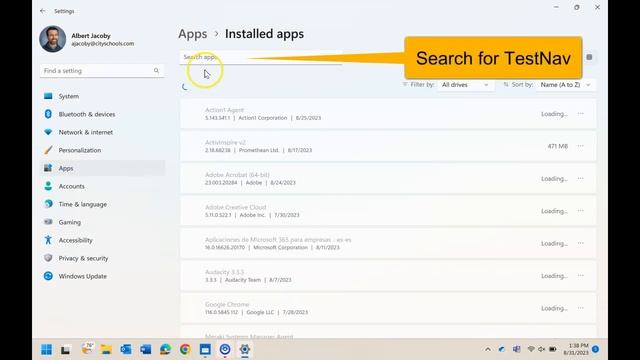The image size is (640, 360).
Task: Click the volume icon in the system tray
Action: [542, 349]
